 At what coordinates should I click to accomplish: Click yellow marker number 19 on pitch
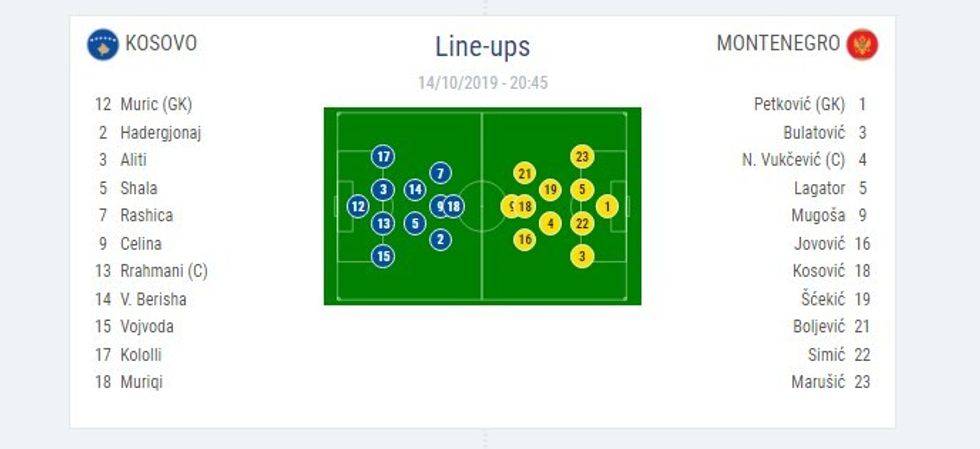[x=550, y=190]
